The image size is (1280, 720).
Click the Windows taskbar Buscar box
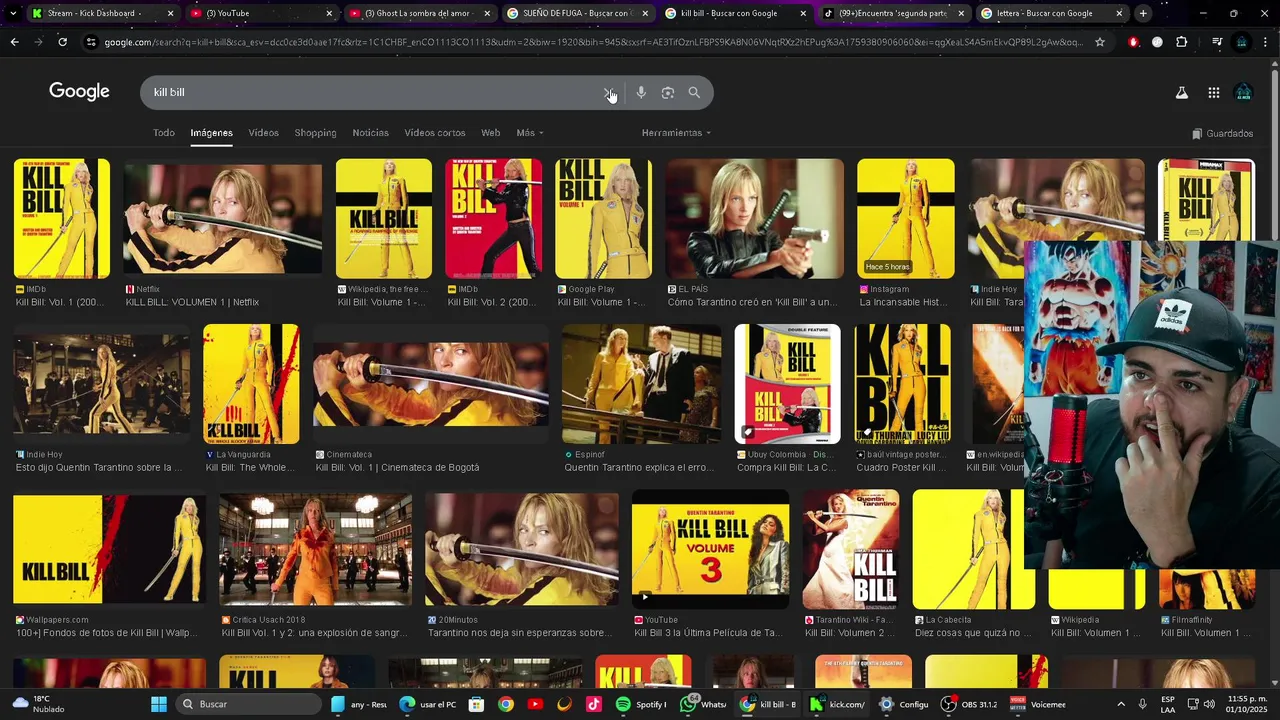(x=250, y=704)
